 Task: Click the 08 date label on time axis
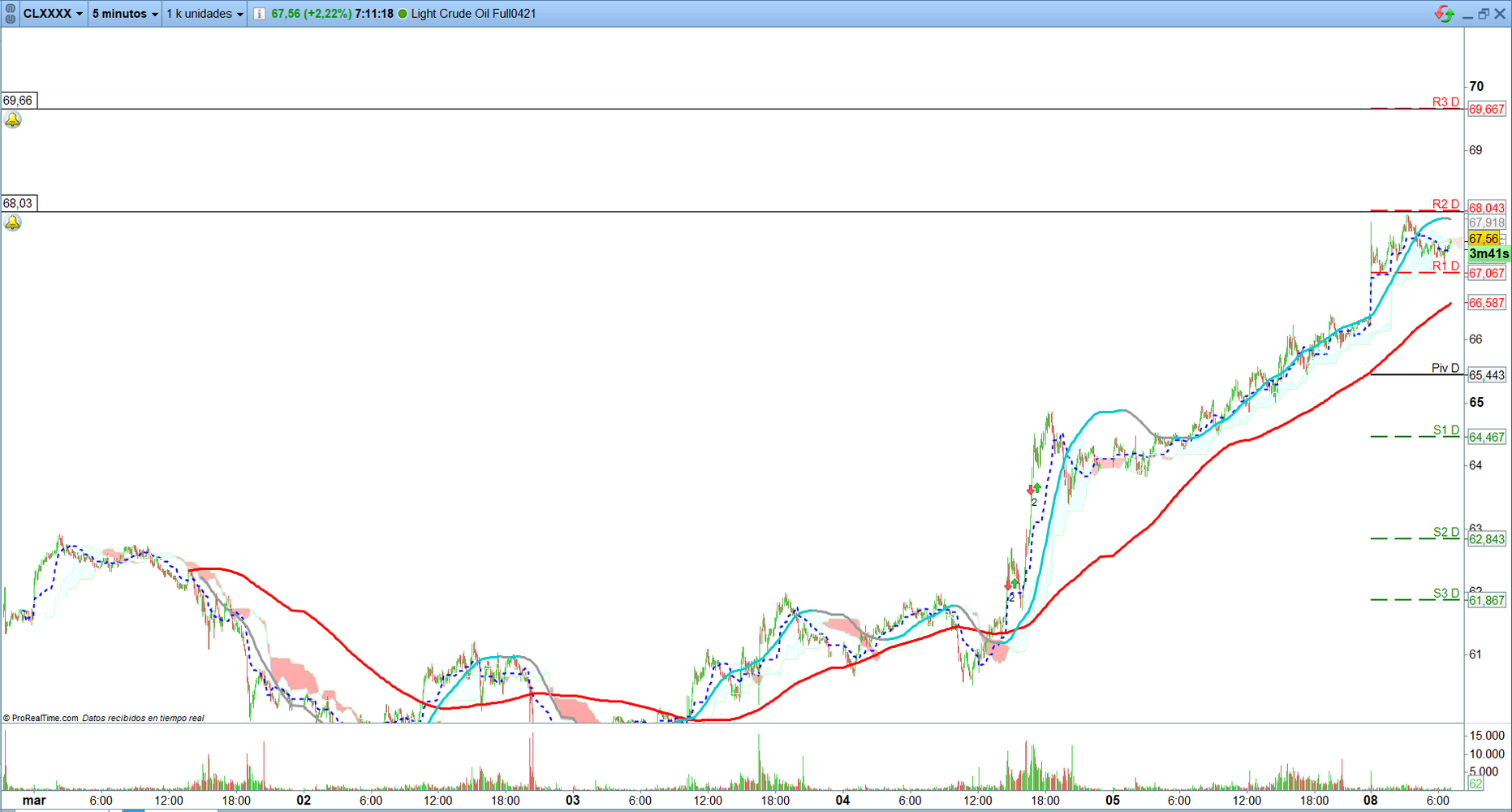click(x=1371, y=801)
